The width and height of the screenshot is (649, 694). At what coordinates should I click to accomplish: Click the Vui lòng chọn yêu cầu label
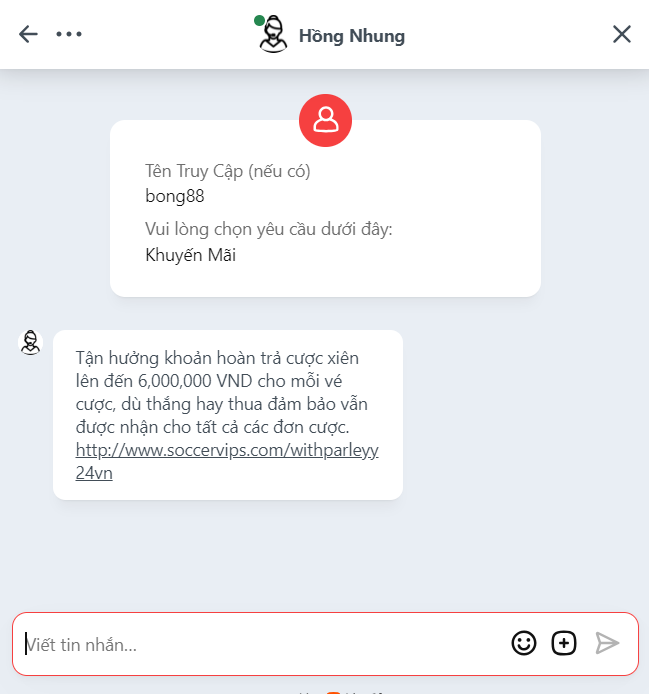click(269, 230)
